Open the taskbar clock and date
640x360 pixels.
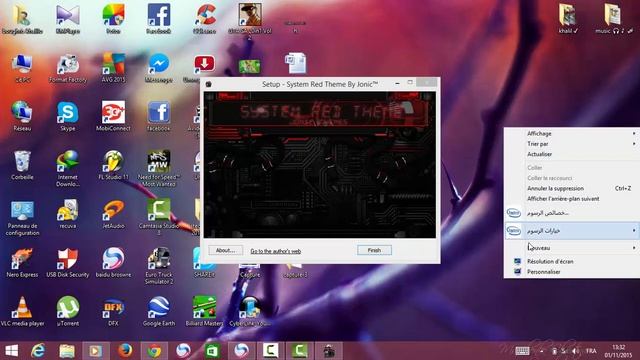[619, 351]
